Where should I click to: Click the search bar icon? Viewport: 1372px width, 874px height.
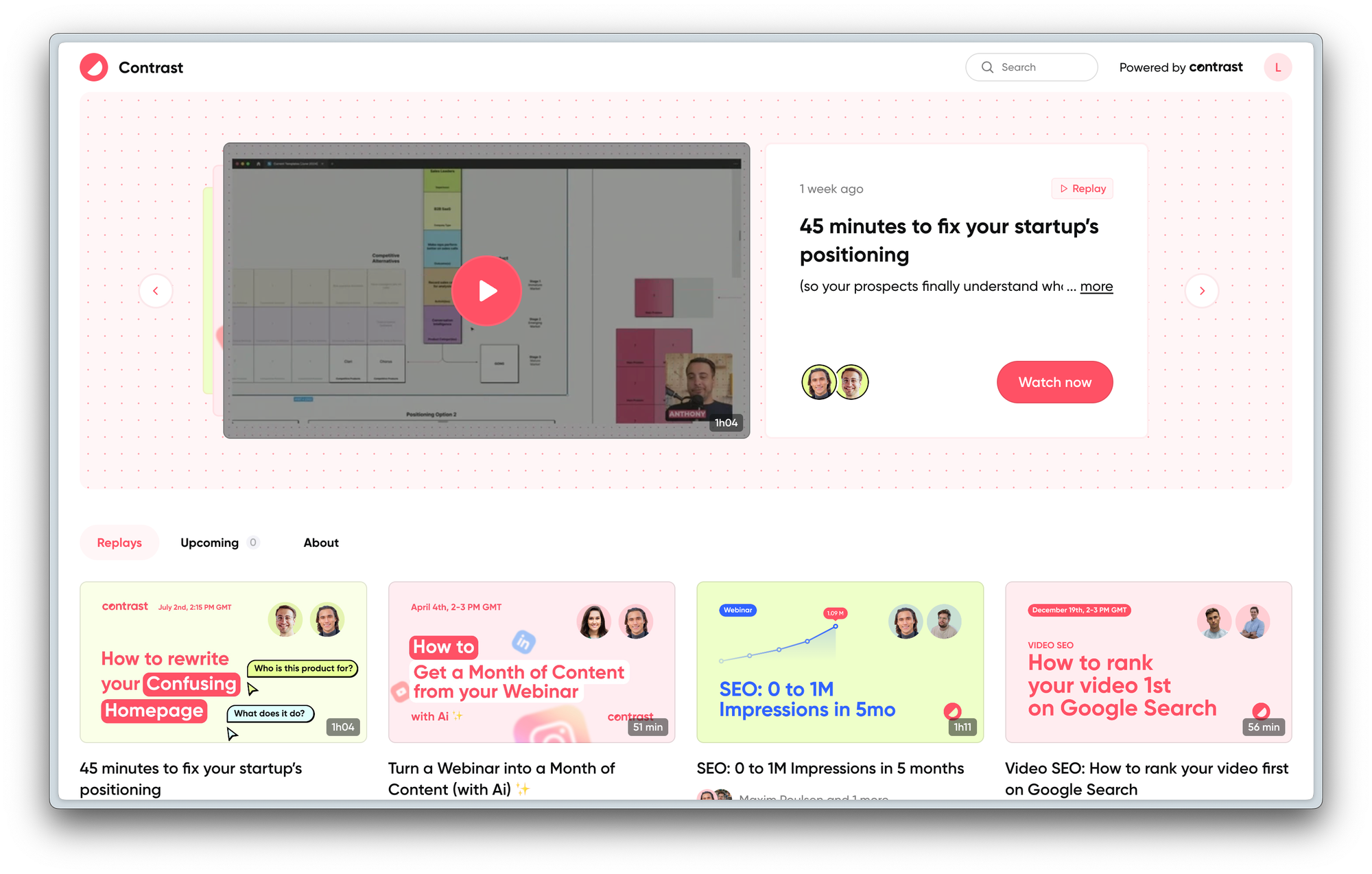click(x=986, y=67)
